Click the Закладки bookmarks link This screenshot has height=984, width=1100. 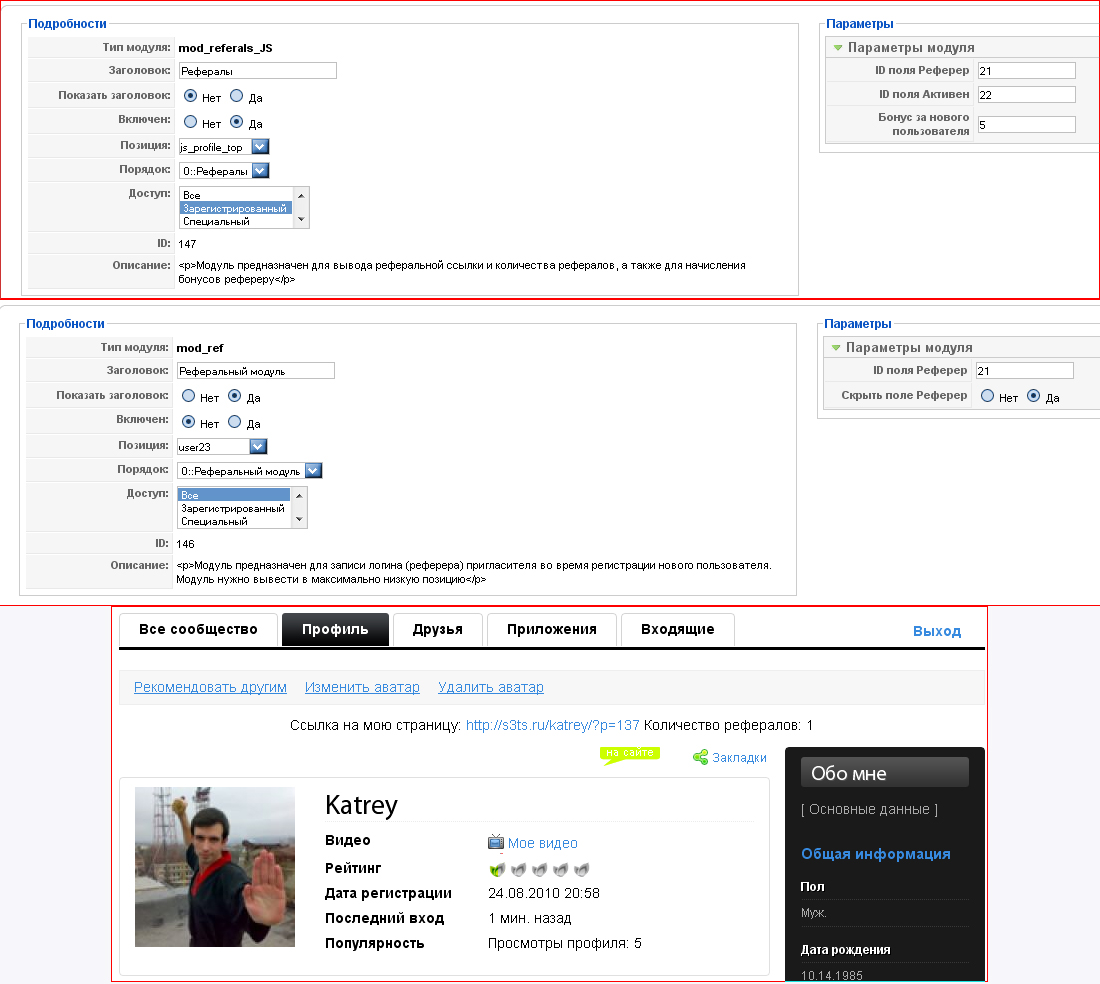pyautogui.click(x=739, y=757)
